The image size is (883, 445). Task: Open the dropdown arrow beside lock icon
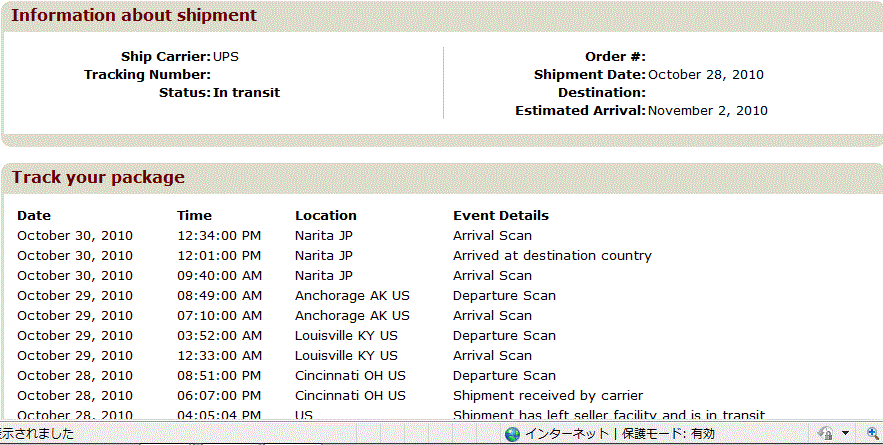tap(845, 434)
